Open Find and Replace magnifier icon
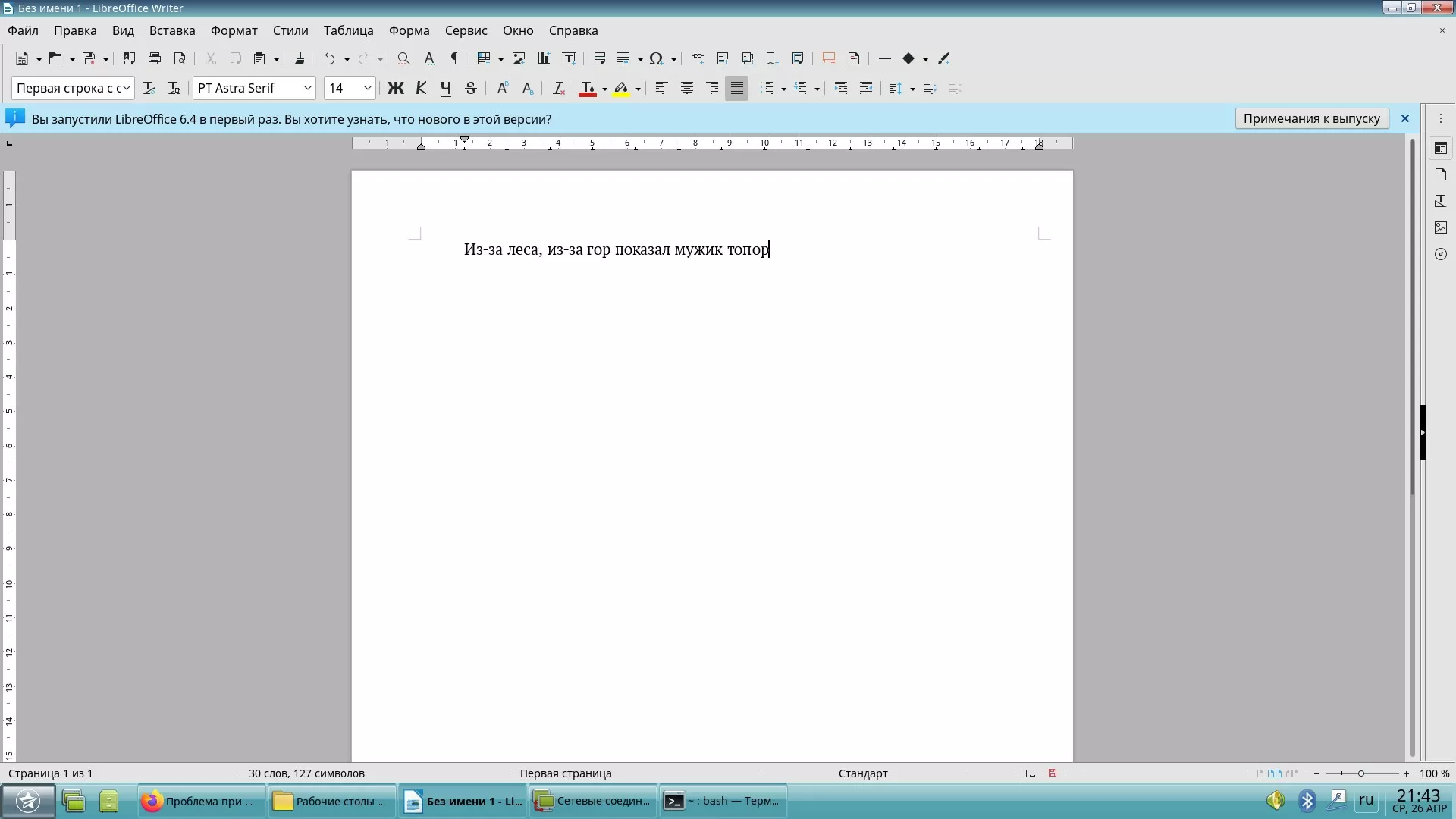Screen dimensions: 1456x819 tap(404, 58)
